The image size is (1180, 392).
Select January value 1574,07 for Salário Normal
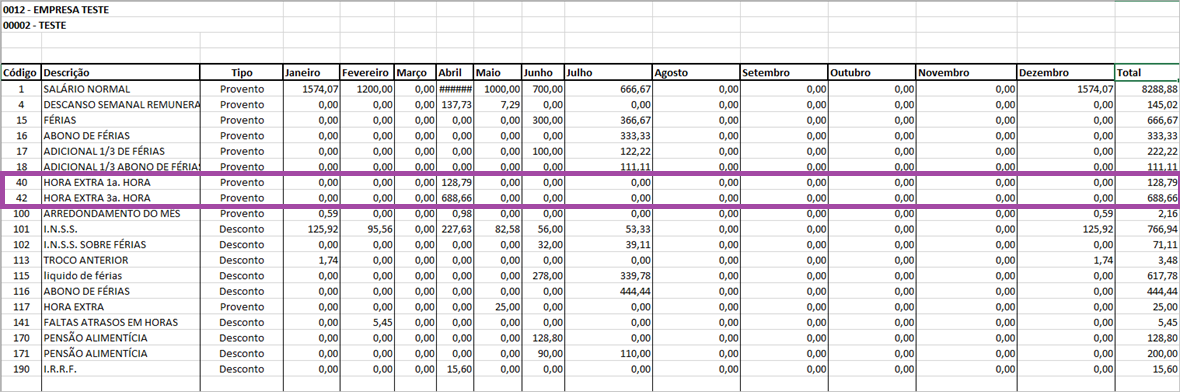[312, 89]
